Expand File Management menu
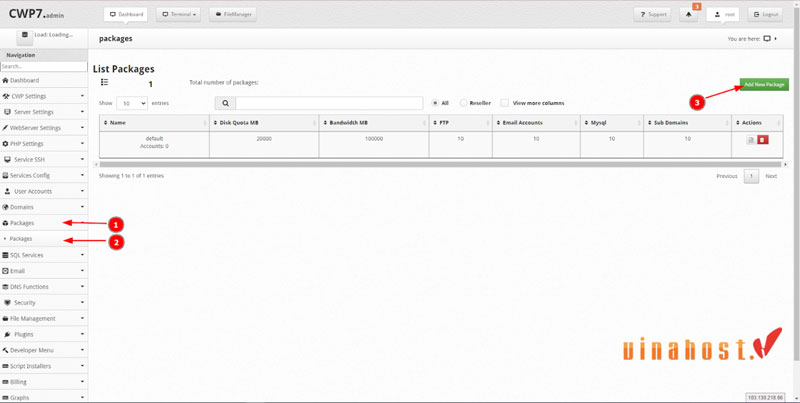Screen dimensions: 800x403 [44, 318]
